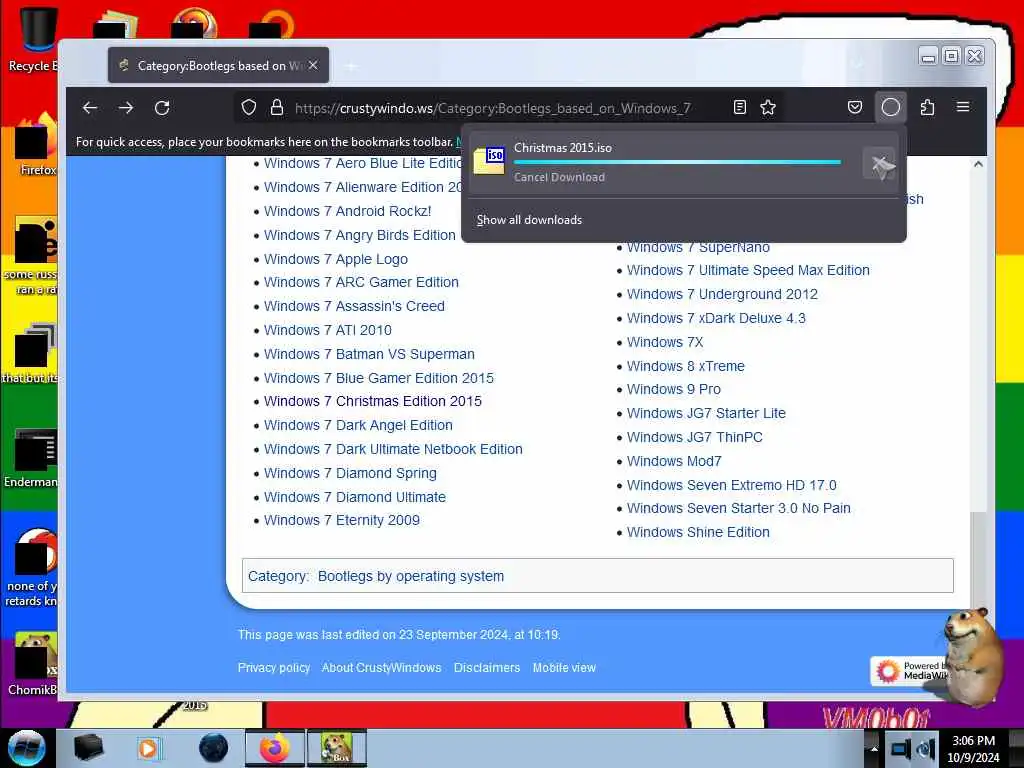Screen dimensions: 1024x768
Task: Reload the current page
Action: [162, 108]
